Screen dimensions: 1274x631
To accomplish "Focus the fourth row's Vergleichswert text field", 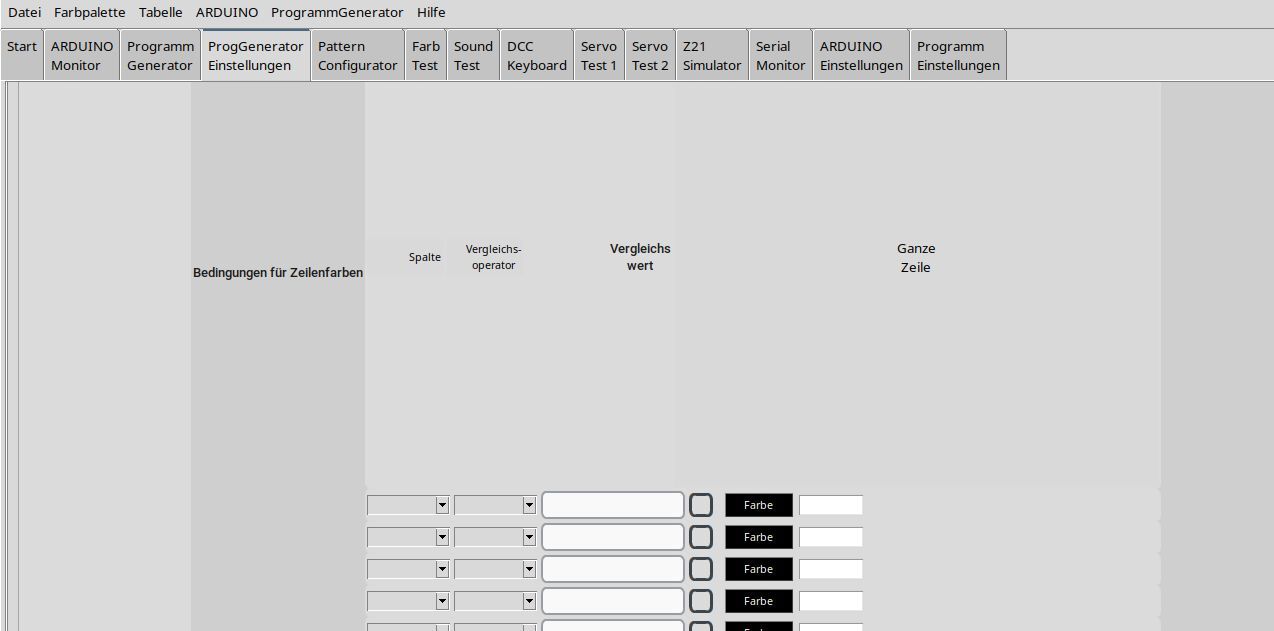I will click(x=612, y=601).
